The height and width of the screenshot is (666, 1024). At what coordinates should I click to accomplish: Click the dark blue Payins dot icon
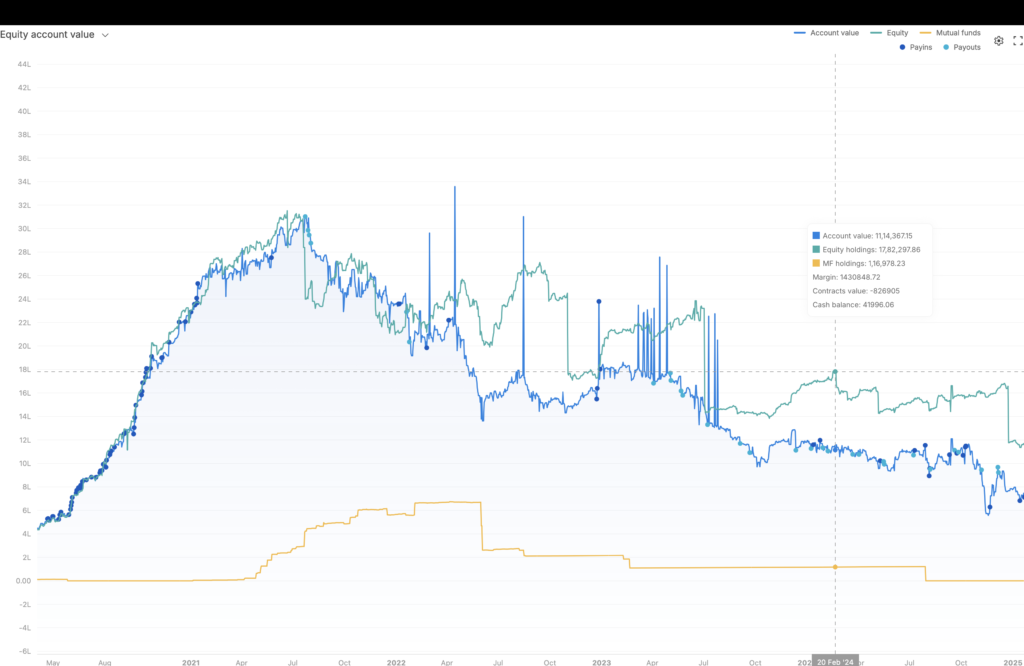pos(903,47)
